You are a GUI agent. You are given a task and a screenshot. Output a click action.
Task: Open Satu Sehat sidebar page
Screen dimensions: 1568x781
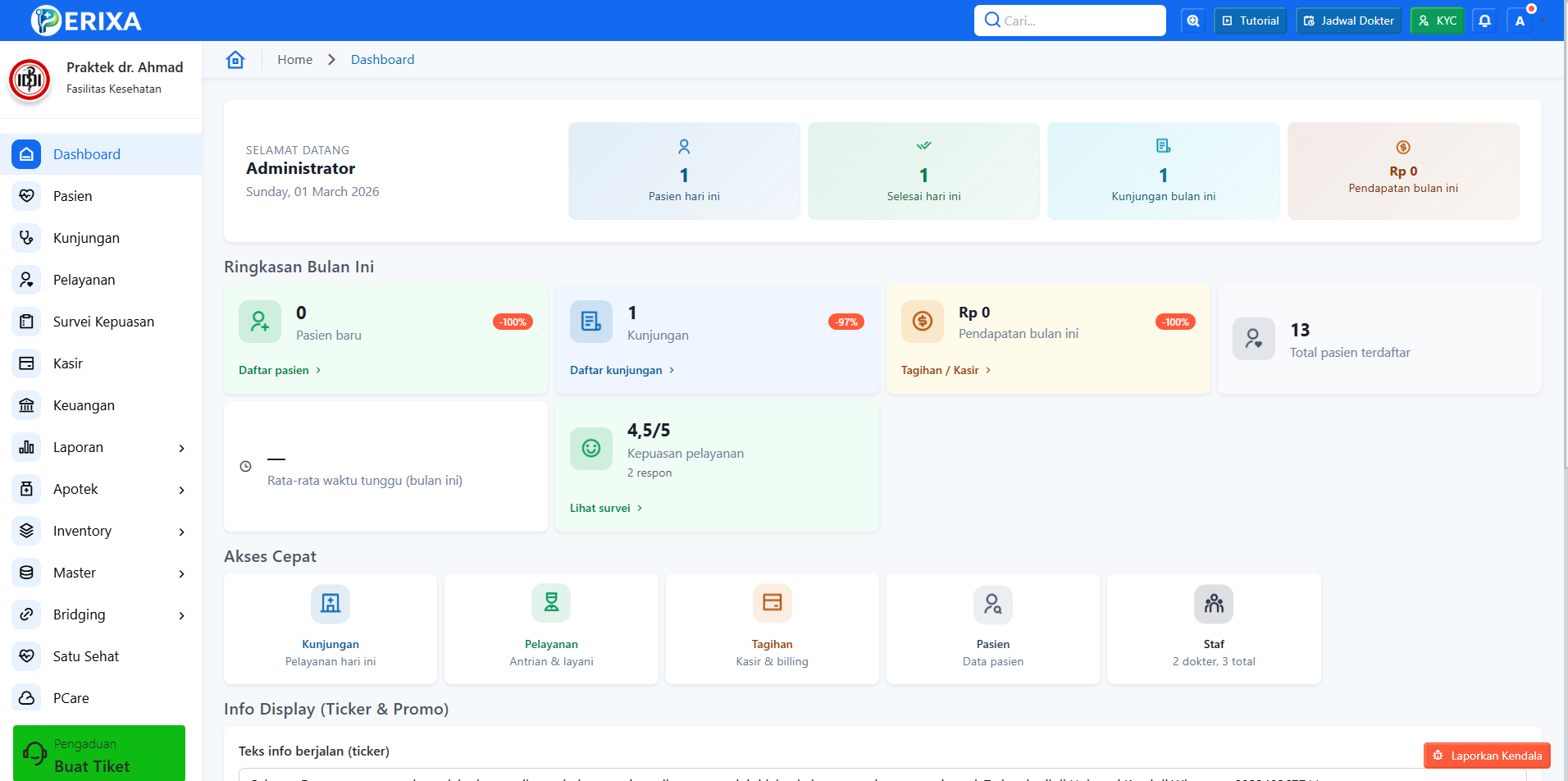click(86, 656)
